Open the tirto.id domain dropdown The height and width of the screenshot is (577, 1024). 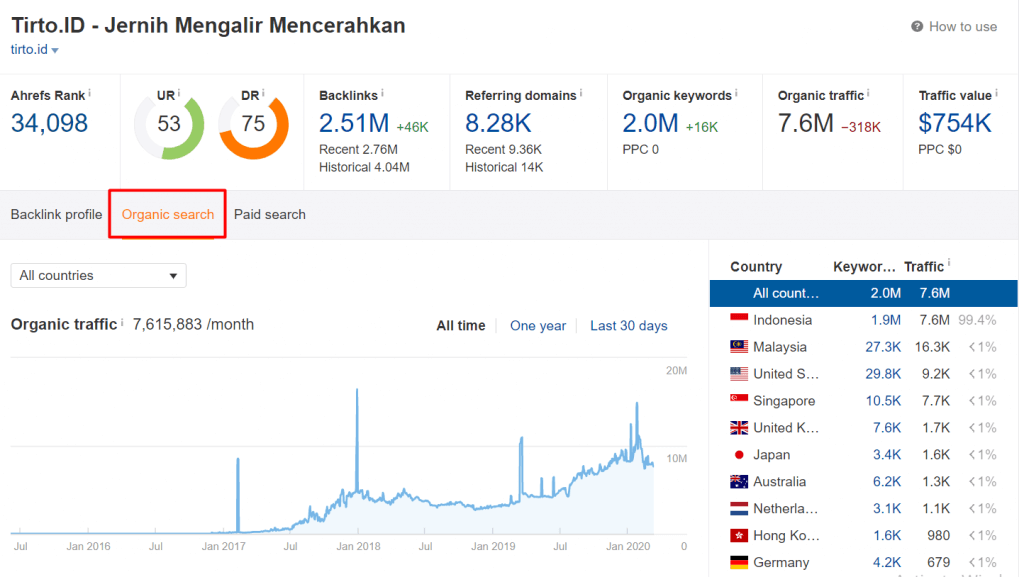[35, 50]
